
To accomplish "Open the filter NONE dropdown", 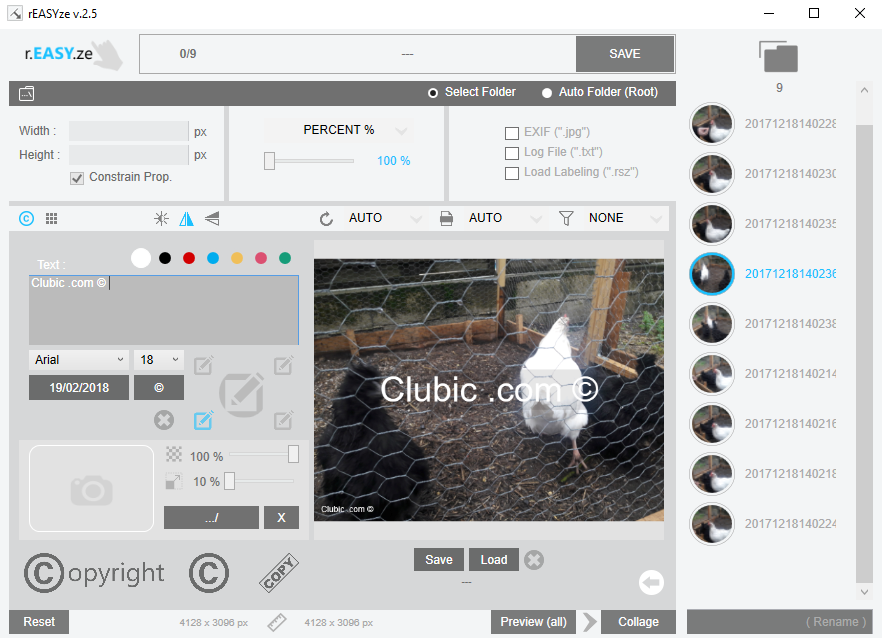I will pyautogui.click(x=625, y=218).
